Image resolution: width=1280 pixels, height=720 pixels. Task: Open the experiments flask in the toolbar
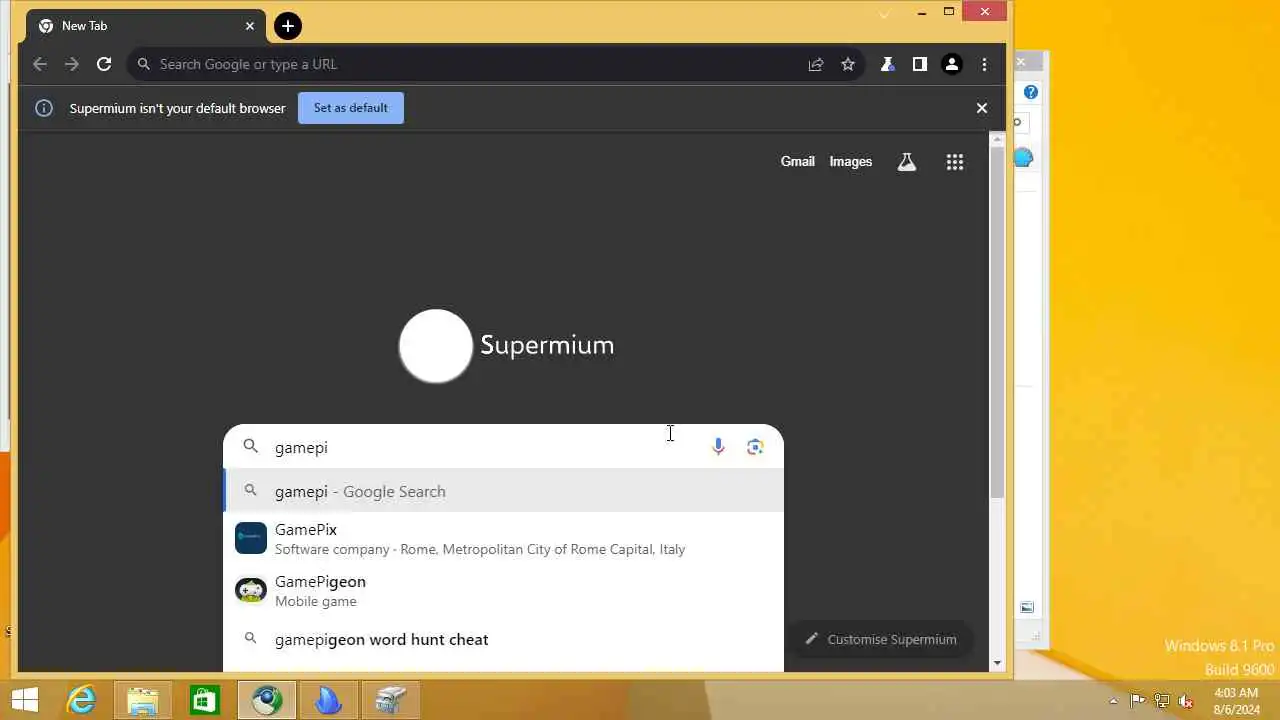[887, 64]
